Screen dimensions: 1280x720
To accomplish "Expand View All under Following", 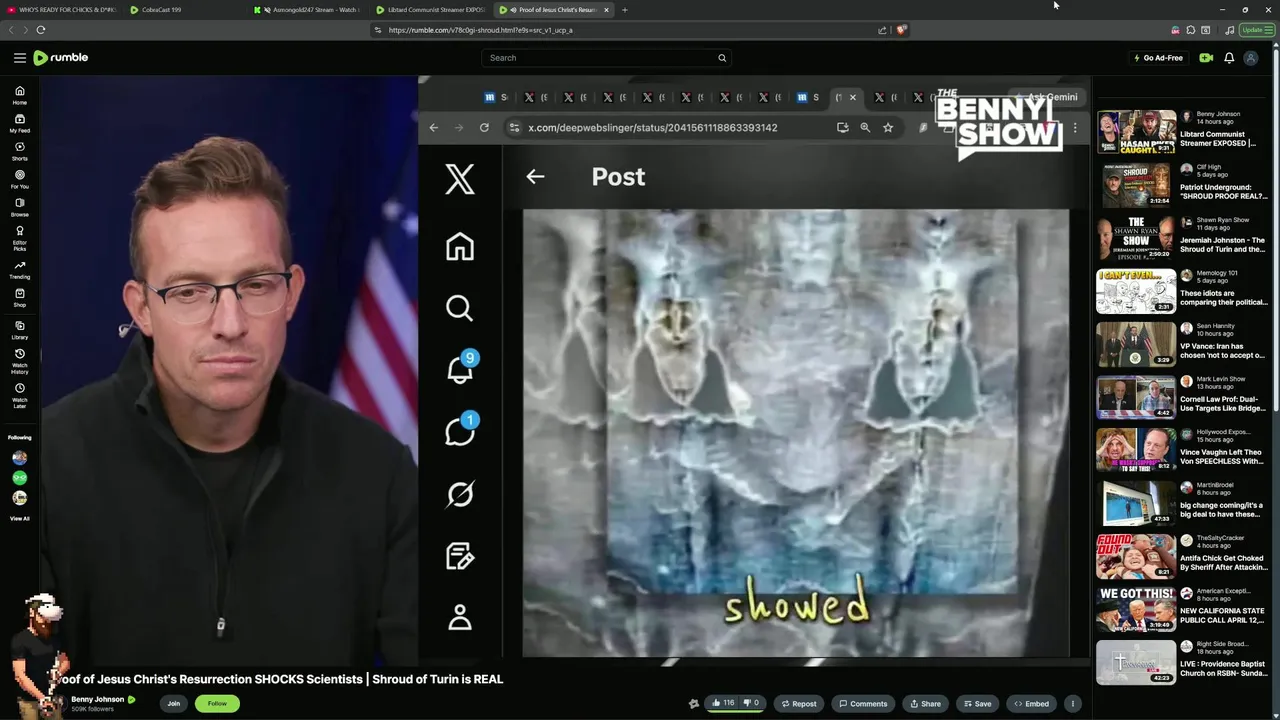I will (x=19, y=518).
